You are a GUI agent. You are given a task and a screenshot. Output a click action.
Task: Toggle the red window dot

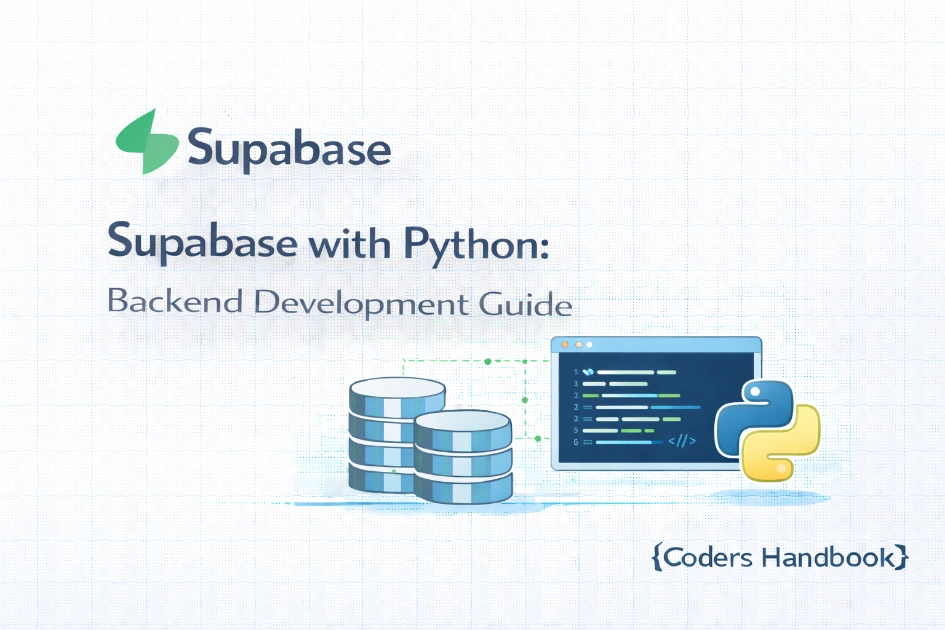[564, 345]
